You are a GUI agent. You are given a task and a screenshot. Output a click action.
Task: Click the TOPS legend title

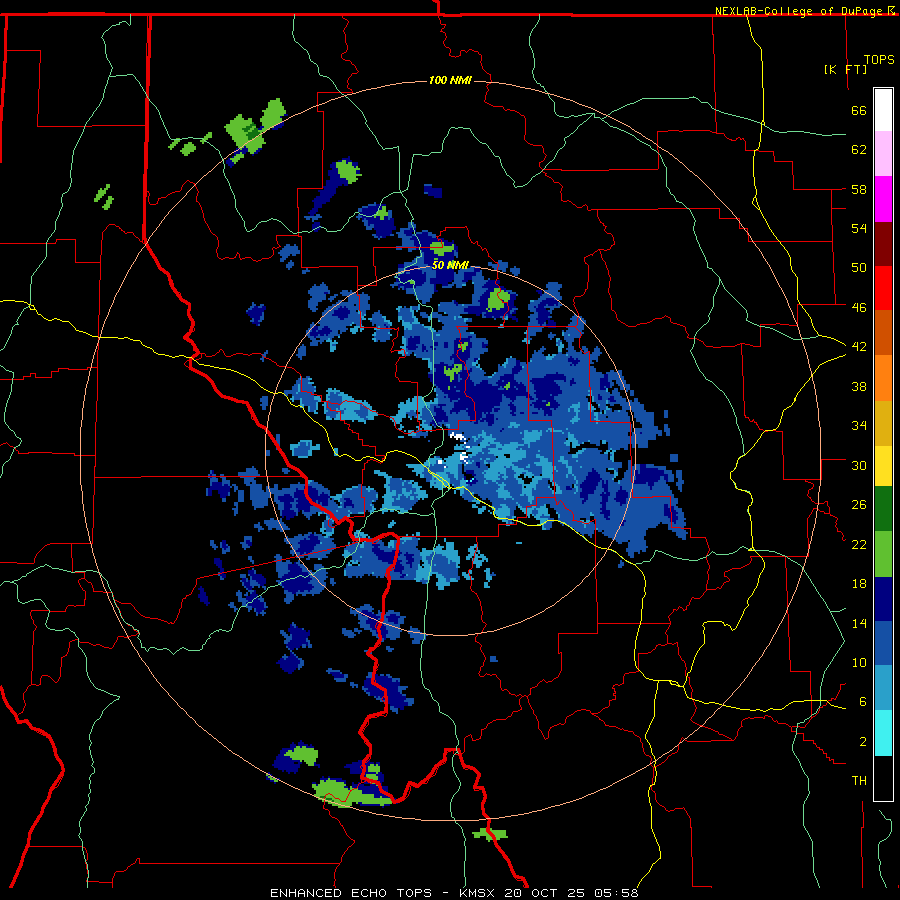point(879,60)
